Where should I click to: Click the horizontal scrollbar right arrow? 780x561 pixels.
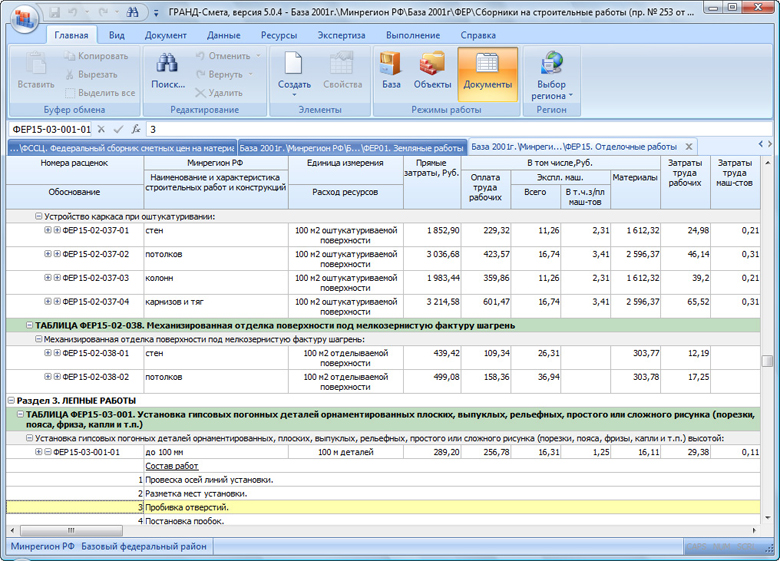[x=754, y=531]
